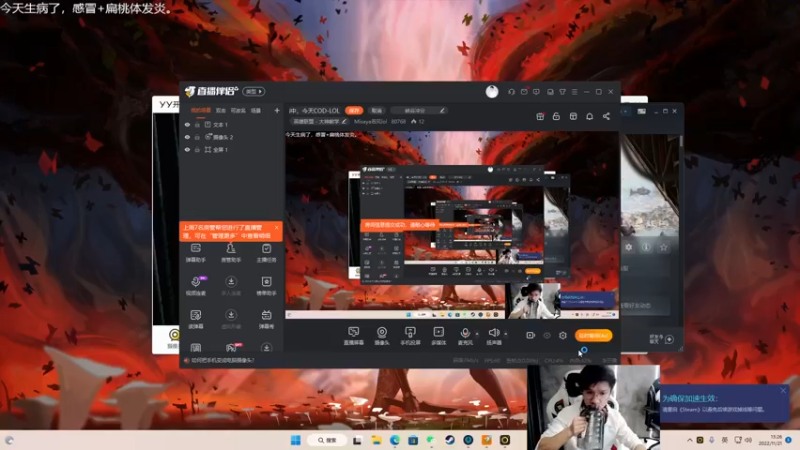Viewport: 800px width, 450px height.
Task: Click the gear icon in right background window
Action: [x=629, y=247]
